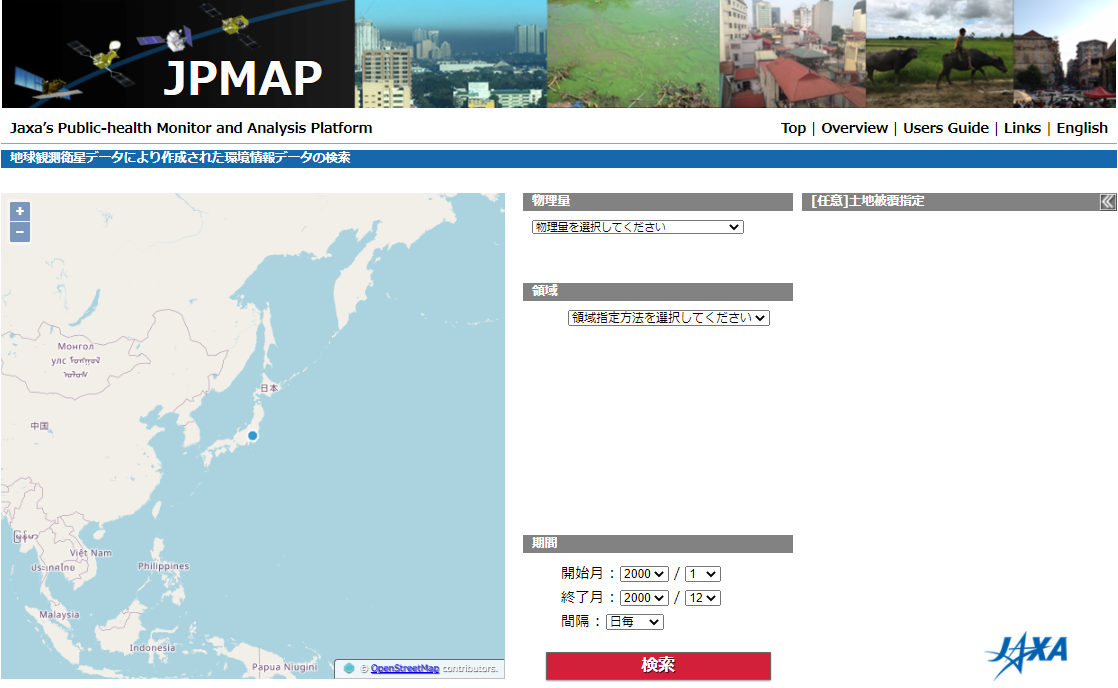Zoom in on the map with the plus icon

(19, 212)
